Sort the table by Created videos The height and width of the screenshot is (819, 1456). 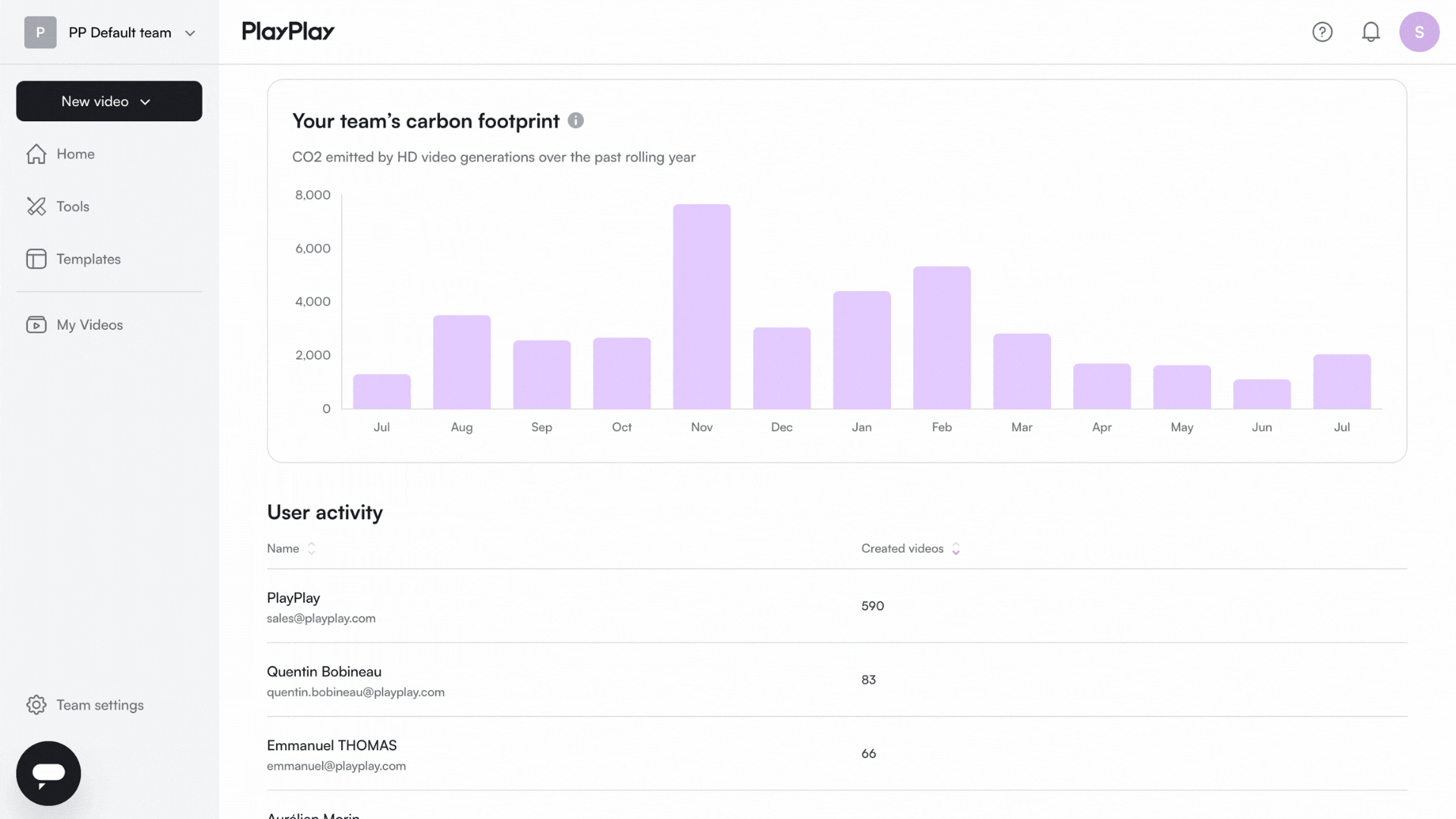pyautogui.click(x=911, y=548)
